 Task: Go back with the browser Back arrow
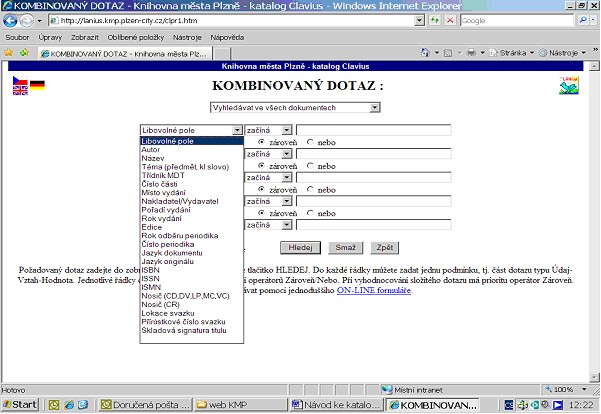12,19
